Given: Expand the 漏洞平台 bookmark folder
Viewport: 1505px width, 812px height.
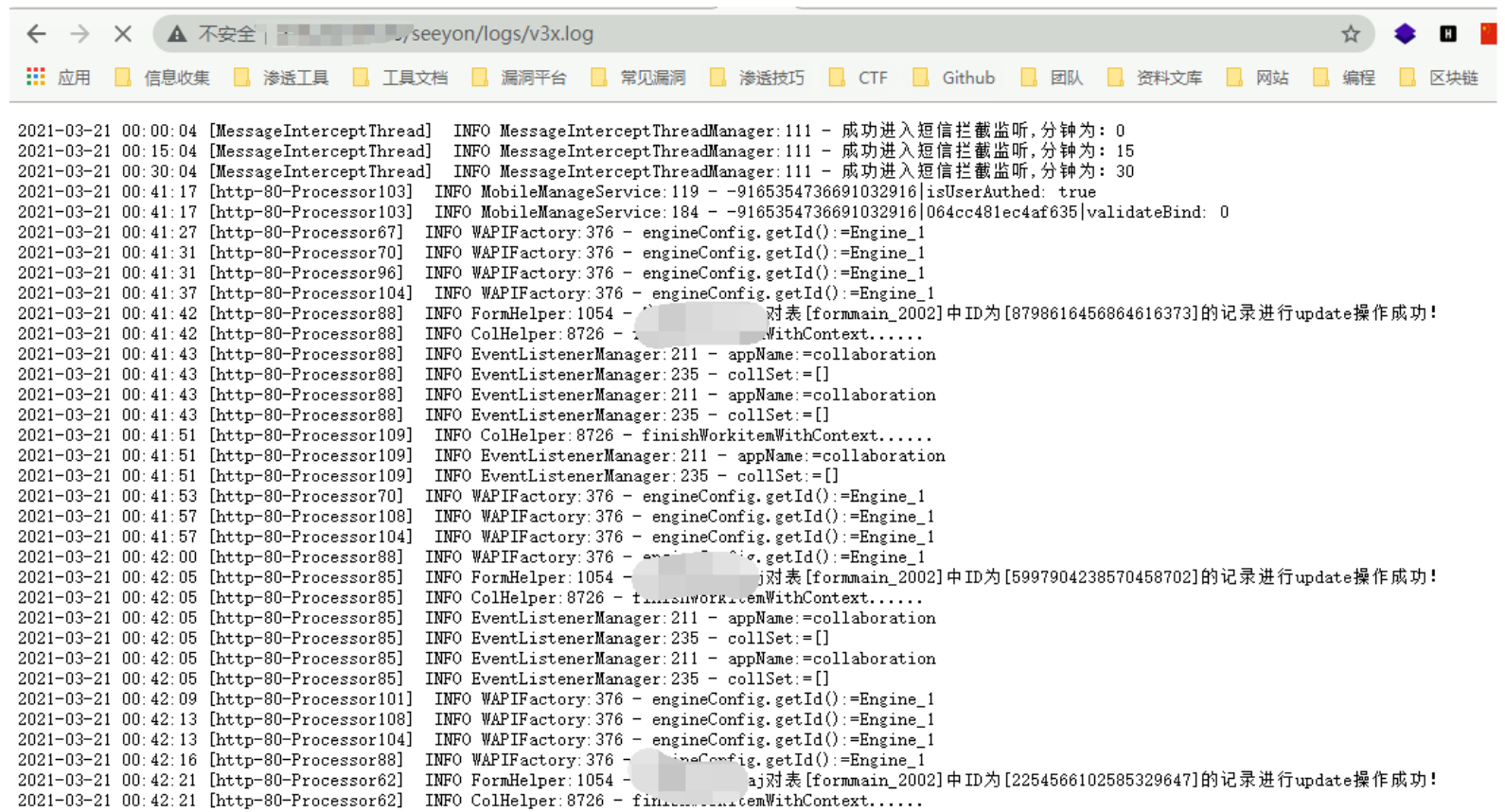Looking at the screenshot, I should click(520, 78).
